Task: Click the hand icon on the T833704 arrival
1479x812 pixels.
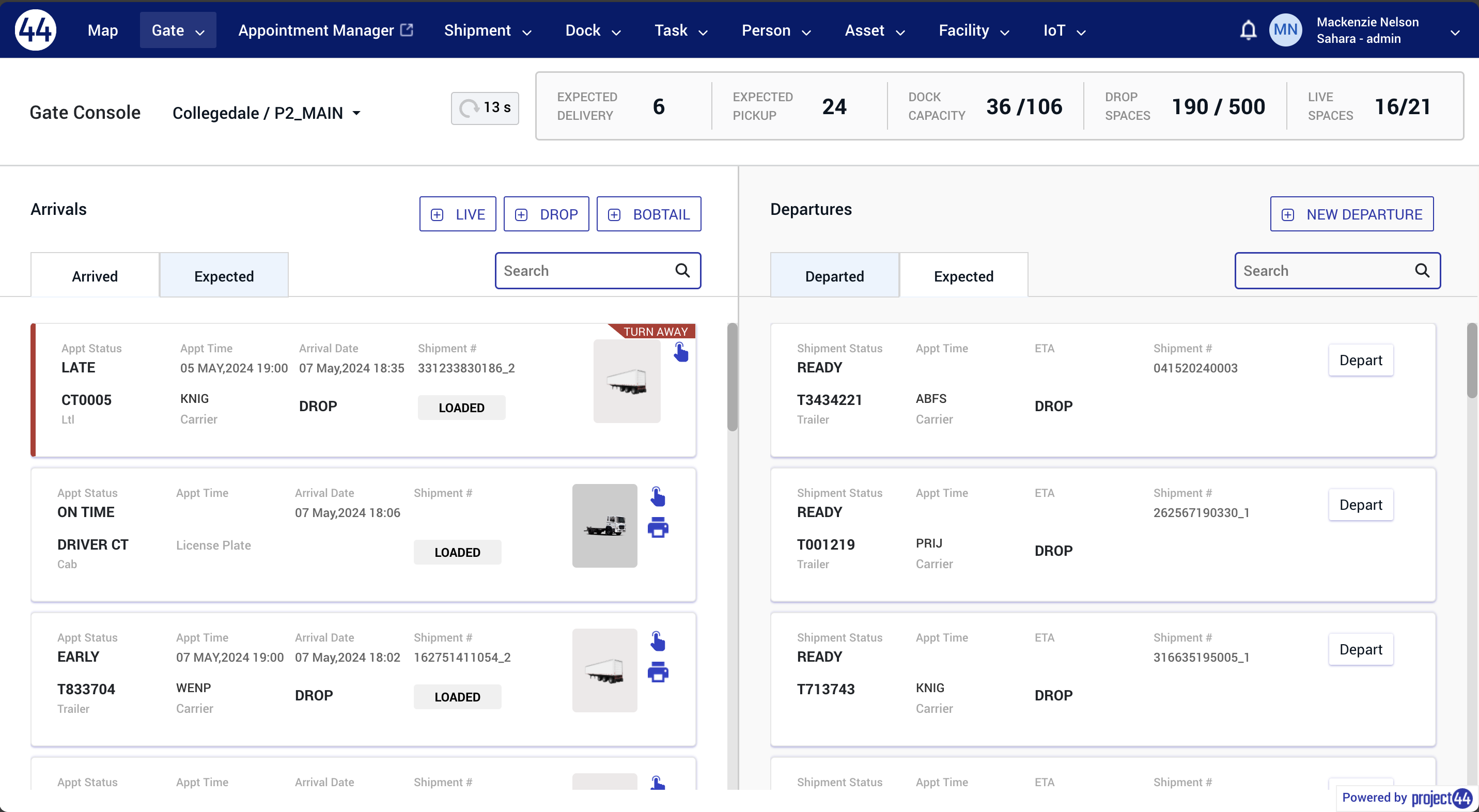Action: point(658,642)
